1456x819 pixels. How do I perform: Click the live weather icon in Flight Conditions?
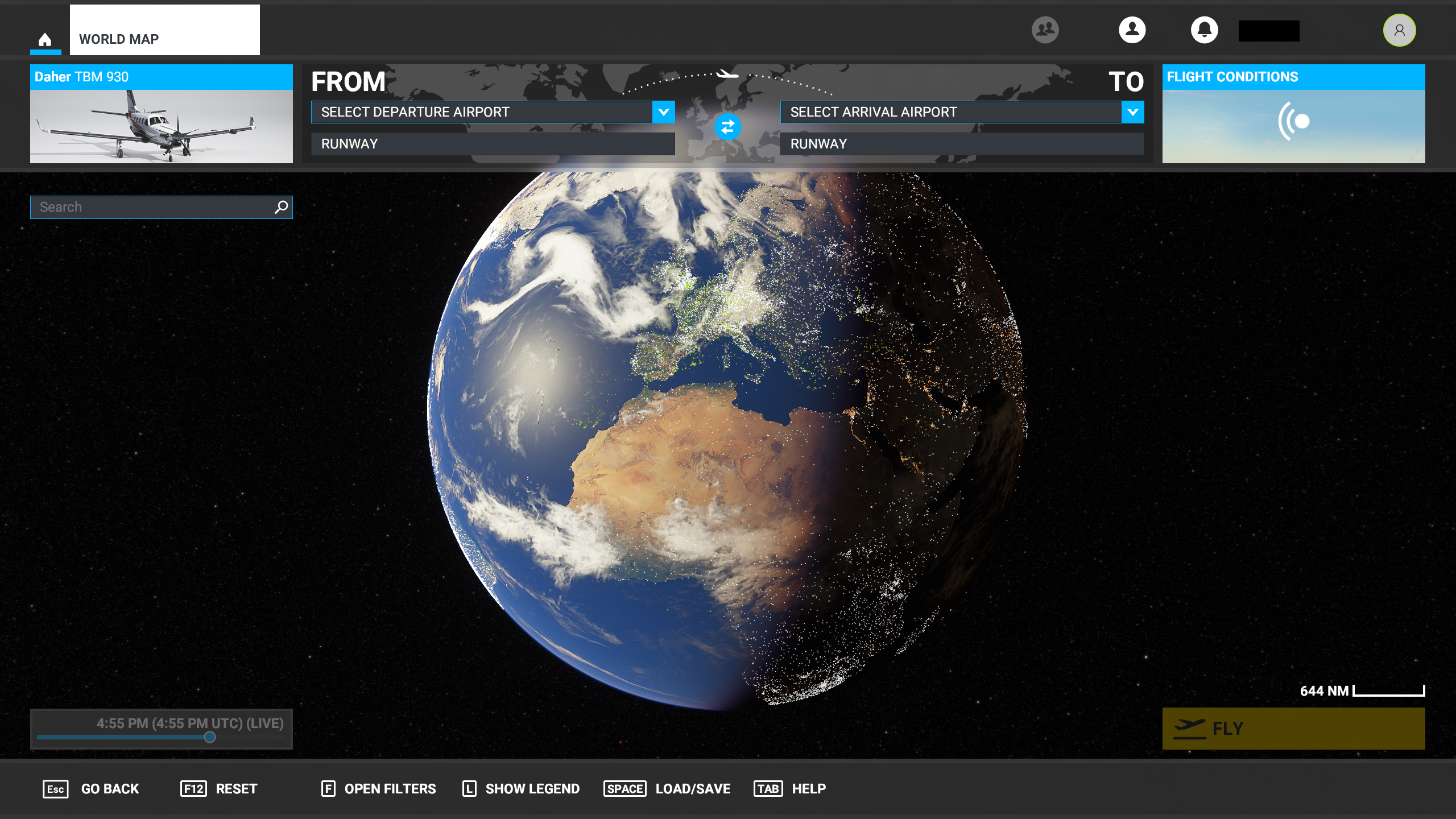[x=1293, y=121]
